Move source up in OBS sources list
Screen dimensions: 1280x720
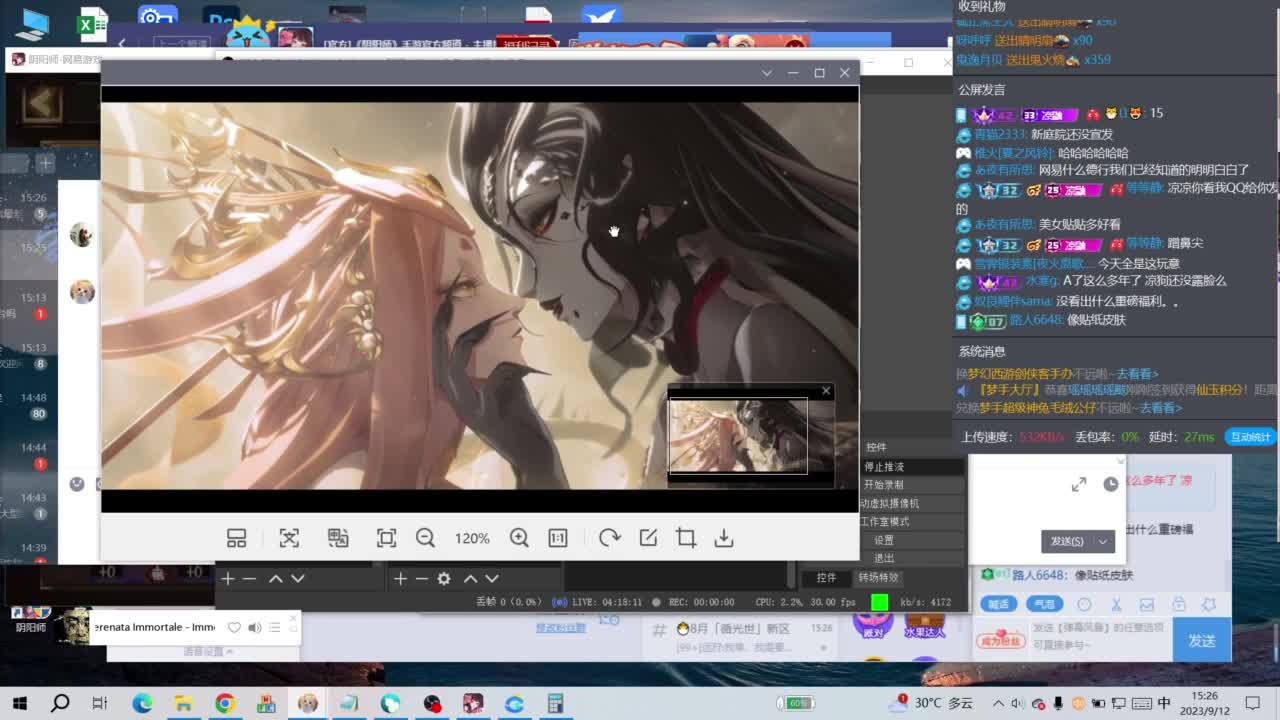[x=470, y=579]
